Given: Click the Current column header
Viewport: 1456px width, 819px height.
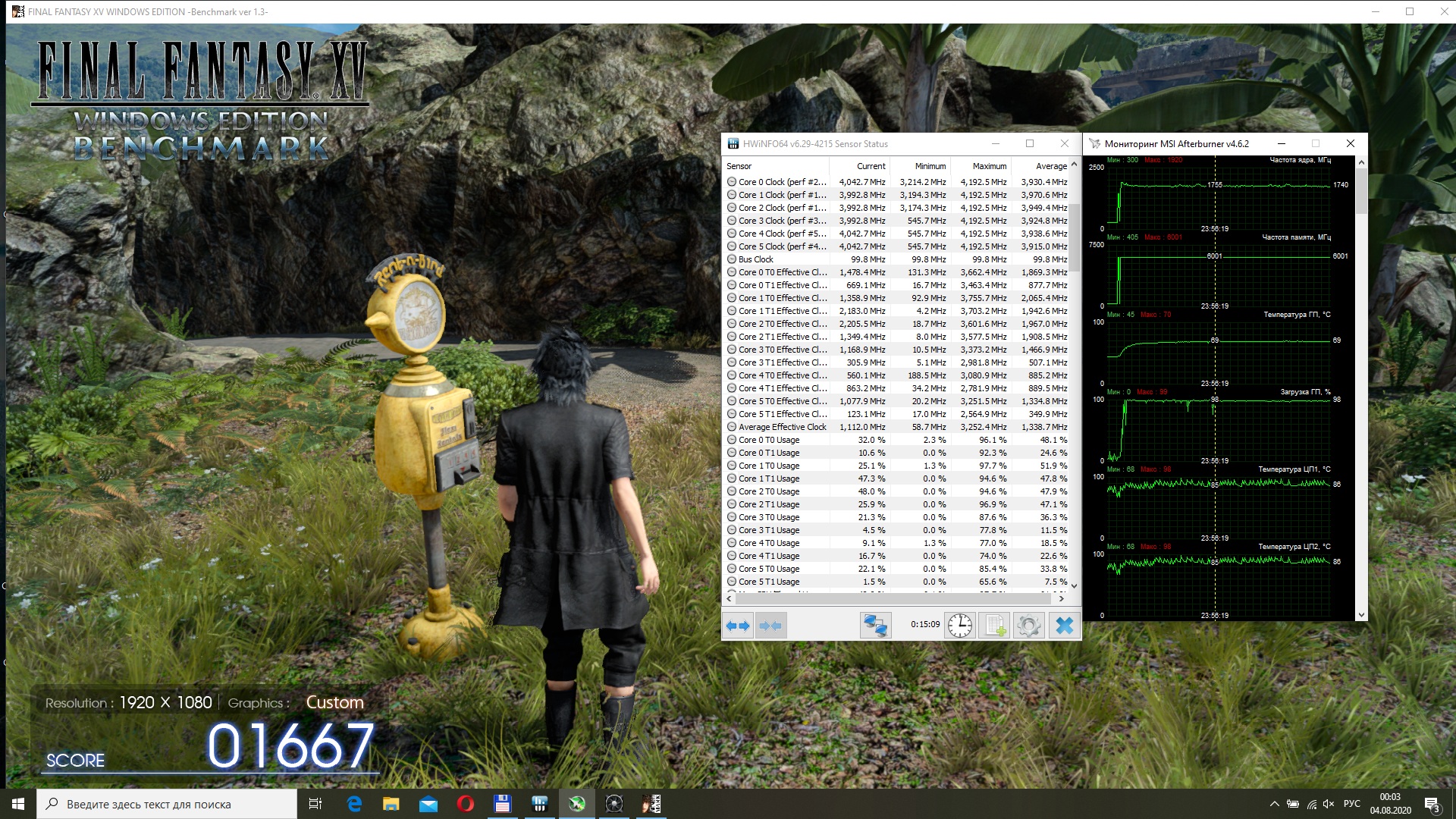Looking at the screenshot, I should point(871,166).
